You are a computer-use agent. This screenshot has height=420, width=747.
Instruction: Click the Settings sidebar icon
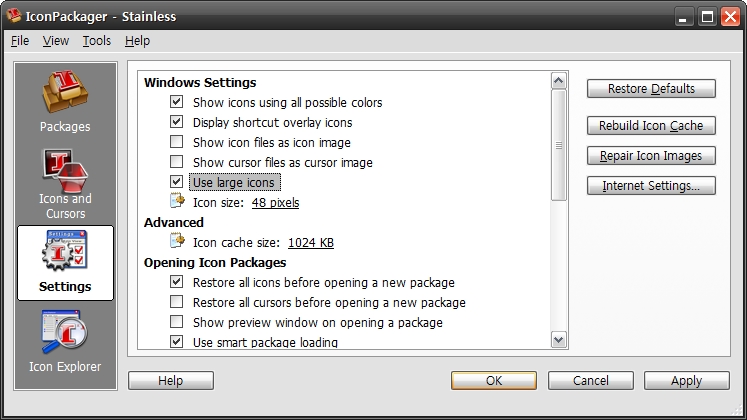(65, 251)
